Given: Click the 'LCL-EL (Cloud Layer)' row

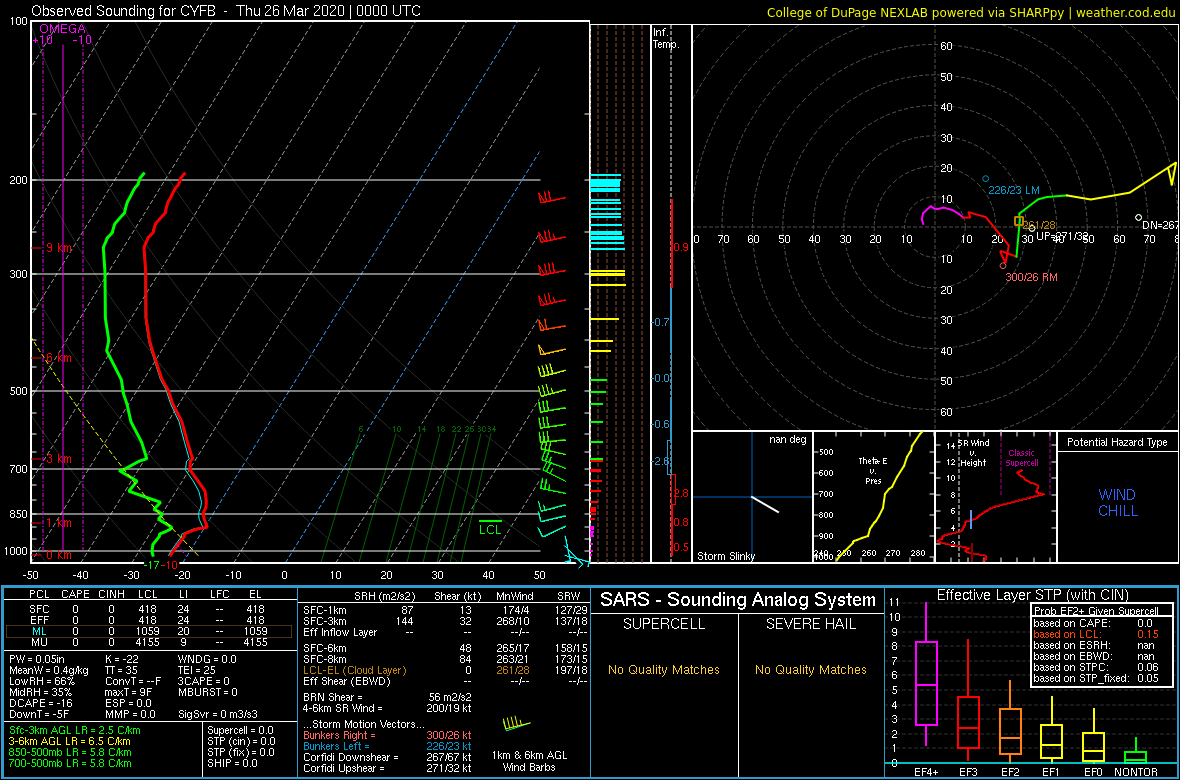Looking at the screenshot, I should [446, 670].
